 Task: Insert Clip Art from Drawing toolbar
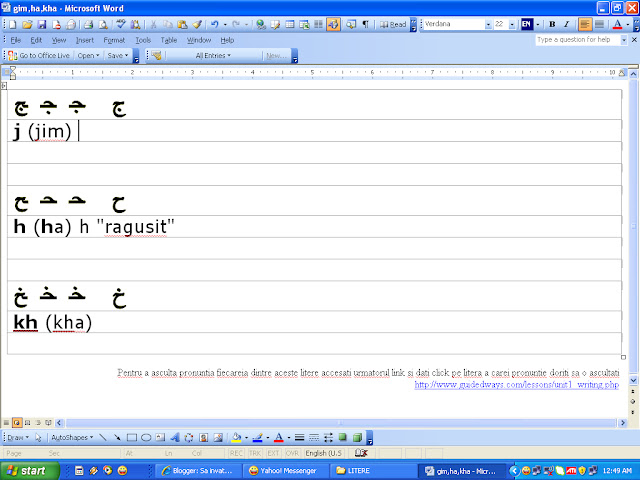tap(203, 438)
